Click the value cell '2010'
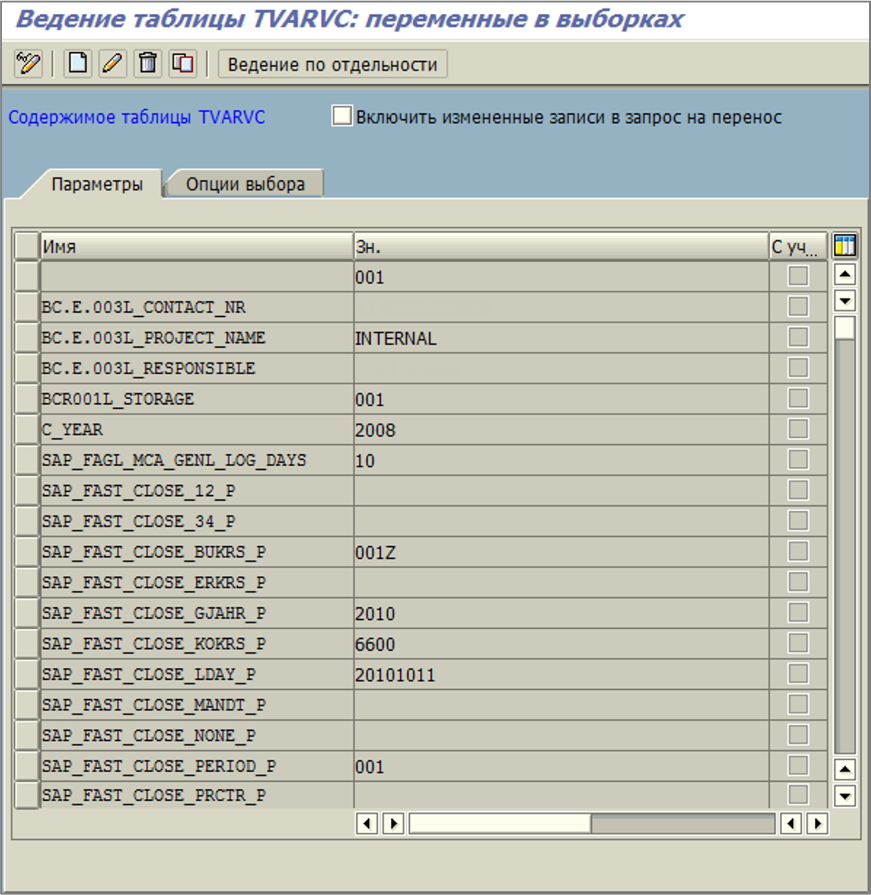Viewport: 871px width, 895px height. (x=561, y=613)
